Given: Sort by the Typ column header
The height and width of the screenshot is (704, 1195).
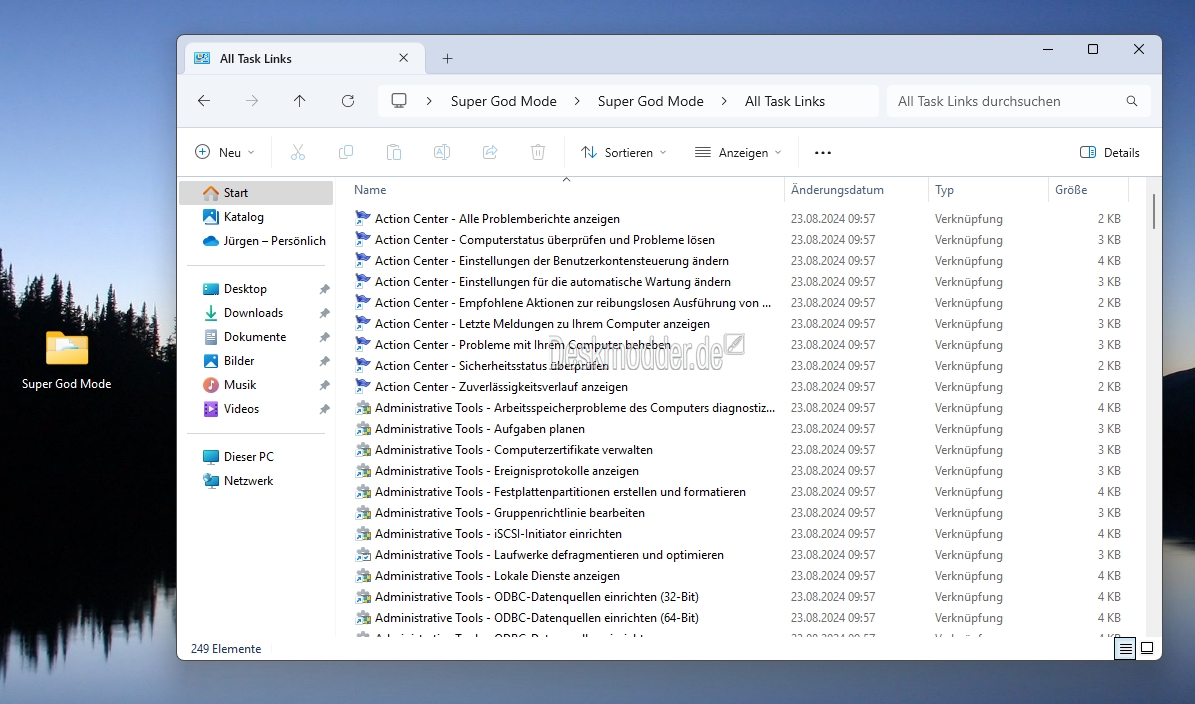Looking at the screenshot, I should click(x=988, y=190).
